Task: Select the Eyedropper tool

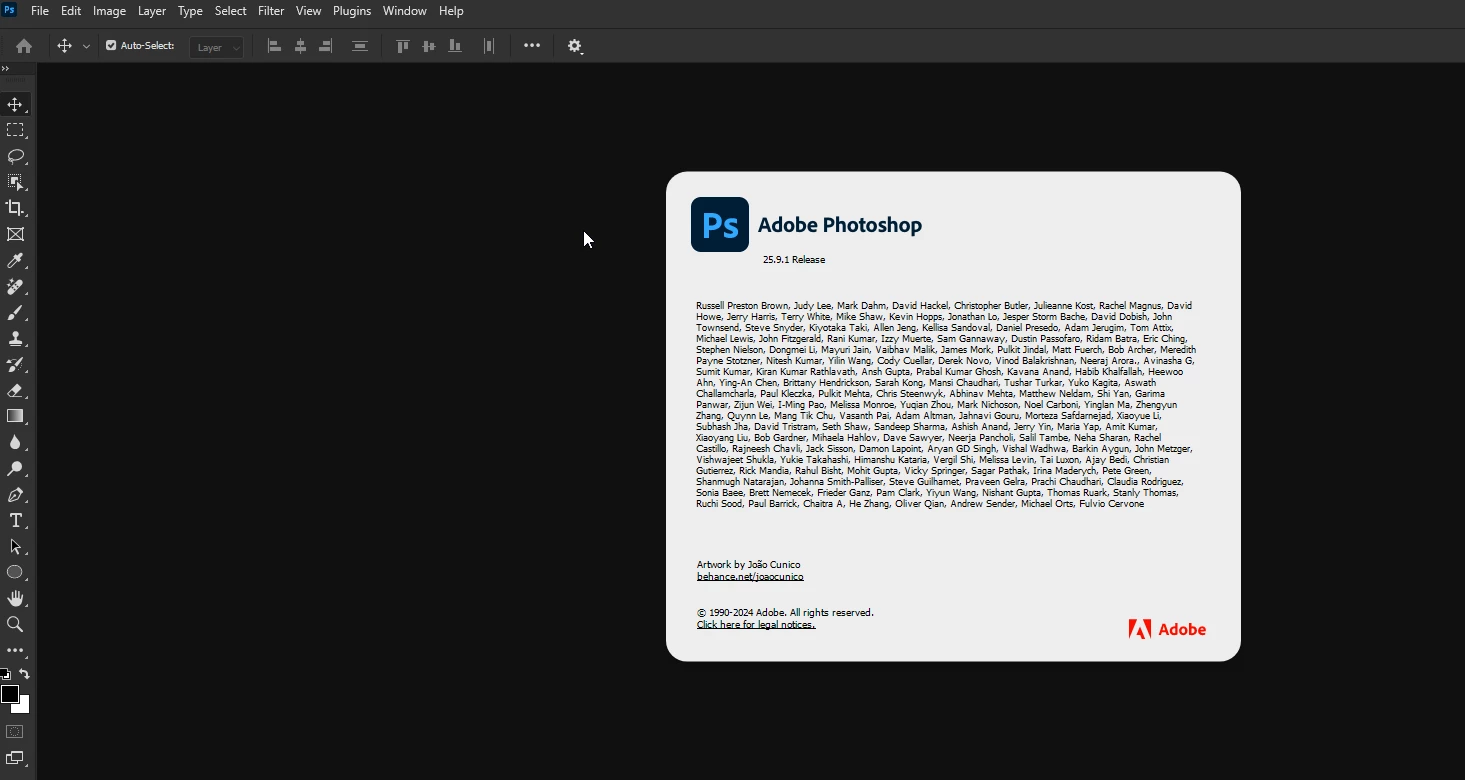Action: (15, 261)
